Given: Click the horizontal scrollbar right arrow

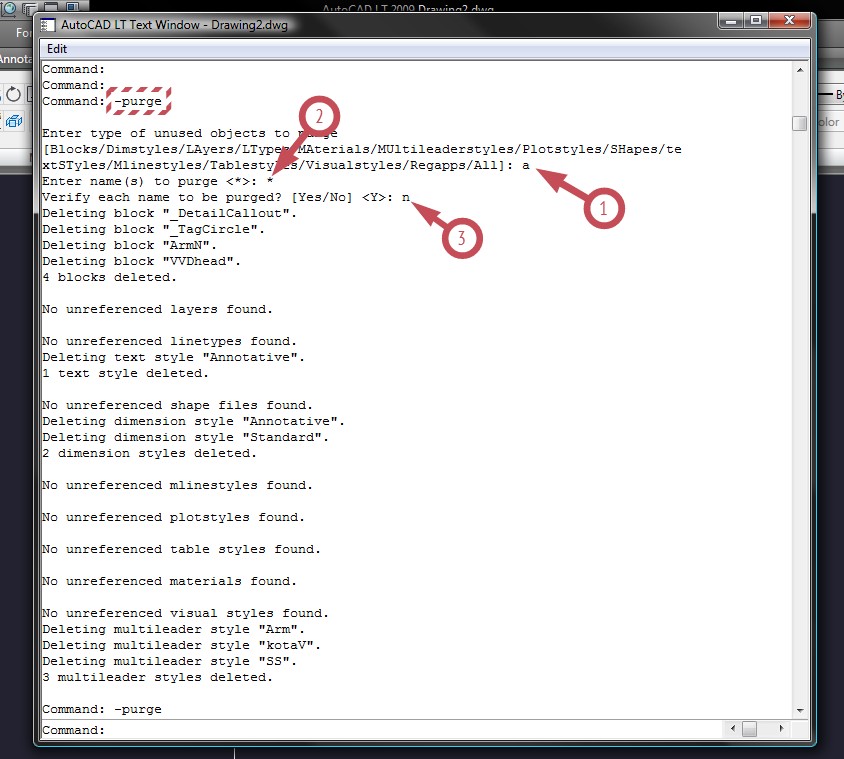Looking at the screenshot, I should [781, 728].
